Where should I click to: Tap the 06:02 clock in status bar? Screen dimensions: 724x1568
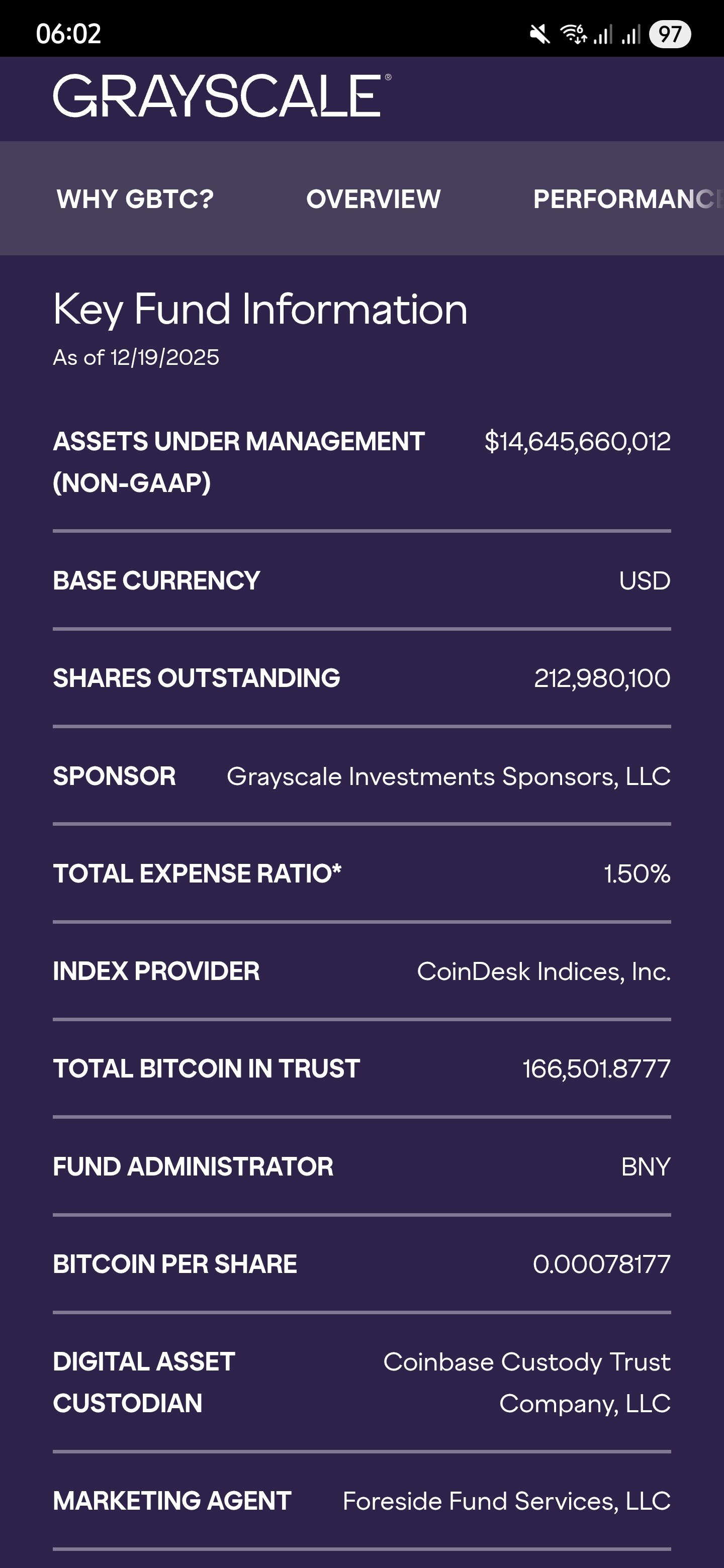click(x=68, y=34)
